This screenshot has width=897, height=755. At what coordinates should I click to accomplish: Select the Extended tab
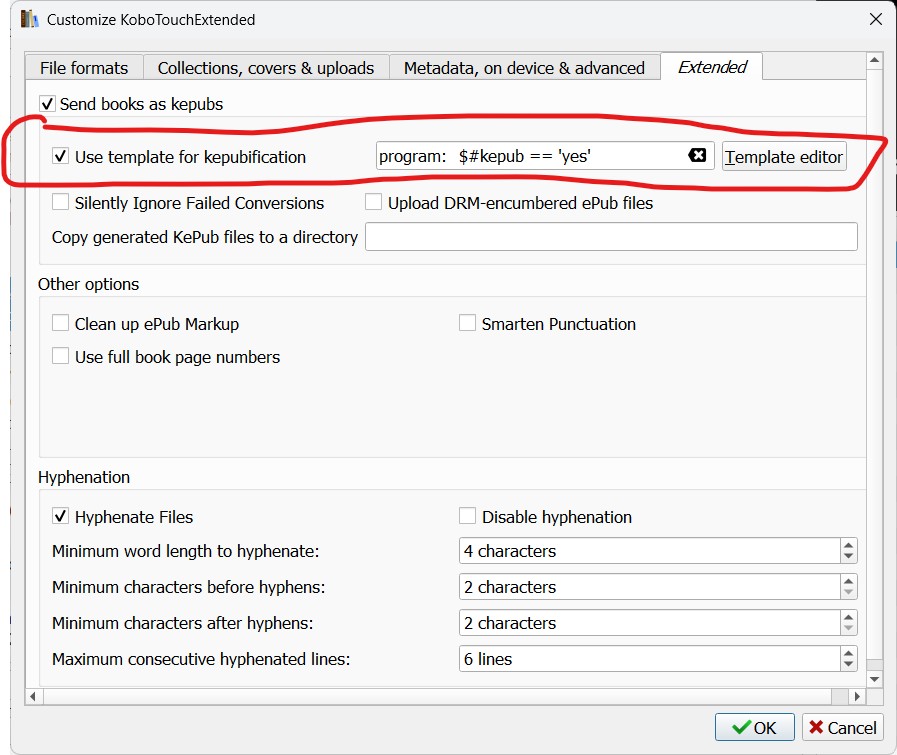coord(712,66)
